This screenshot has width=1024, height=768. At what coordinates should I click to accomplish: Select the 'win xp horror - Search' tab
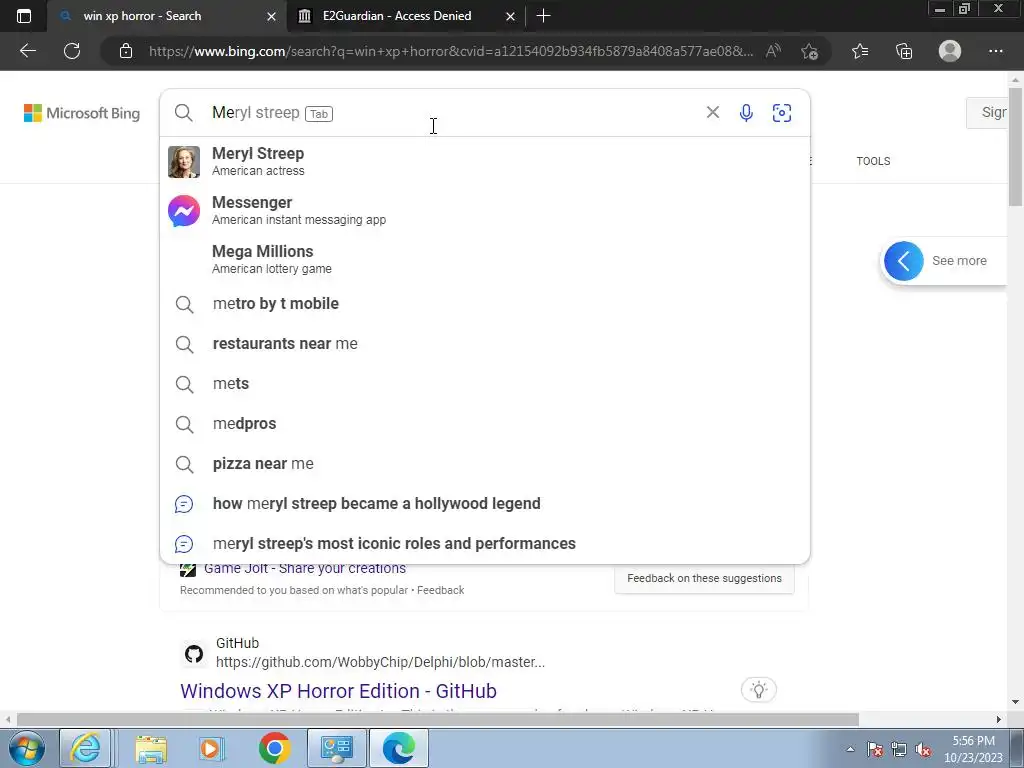tap(167, 16)
